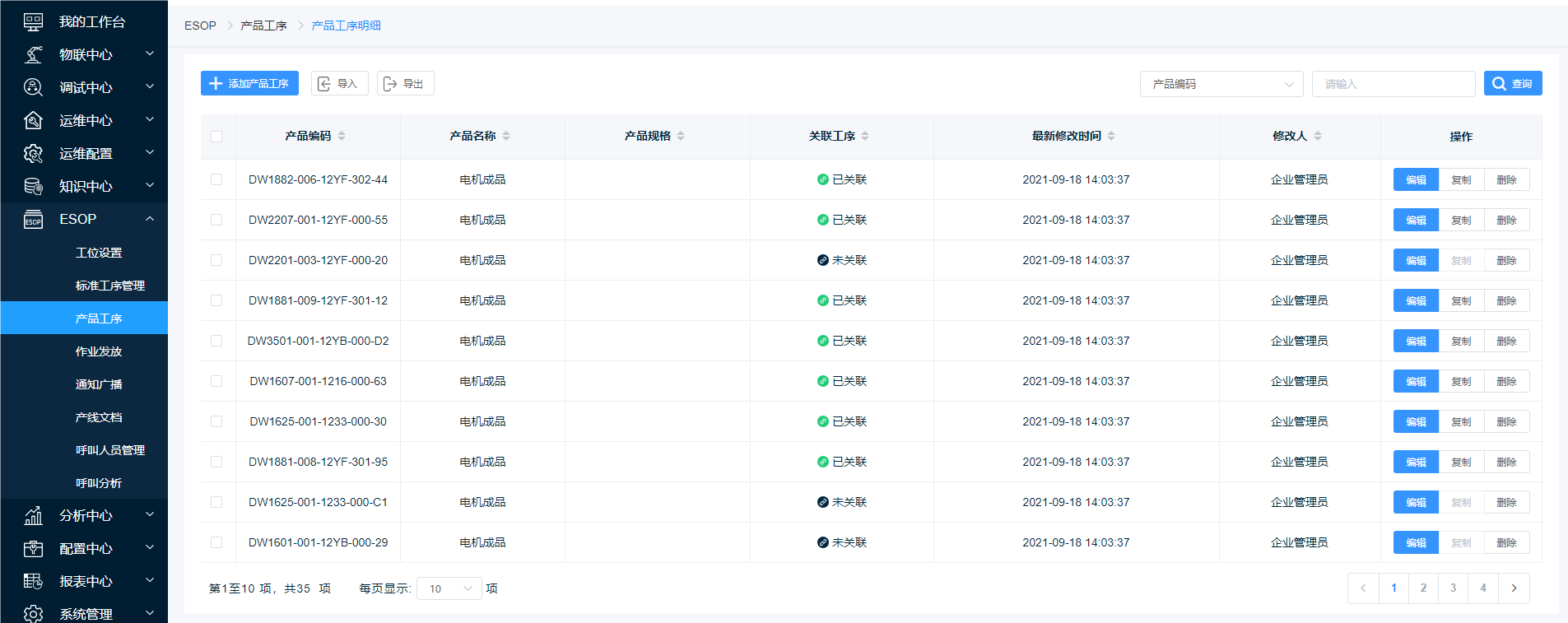Screen dimensions: 1568x623
Task: Click the 知识中心 database icon
Action: [33, 187]
